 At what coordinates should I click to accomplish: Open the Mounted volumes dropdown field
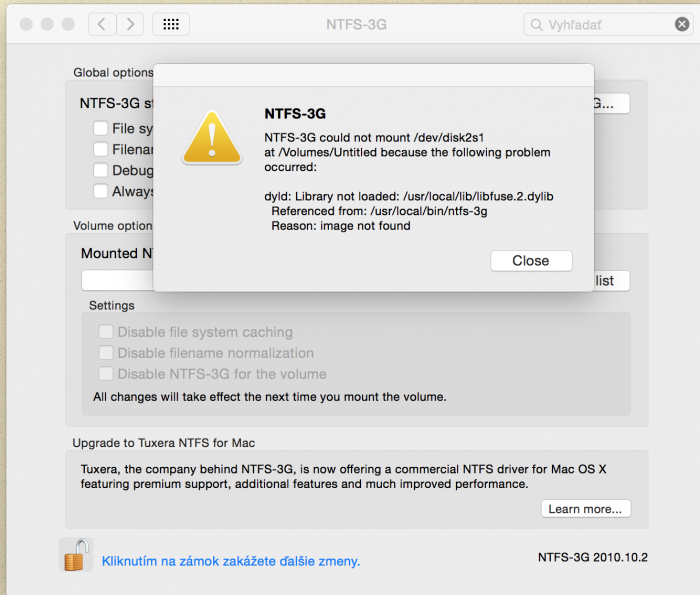point(117,281)
